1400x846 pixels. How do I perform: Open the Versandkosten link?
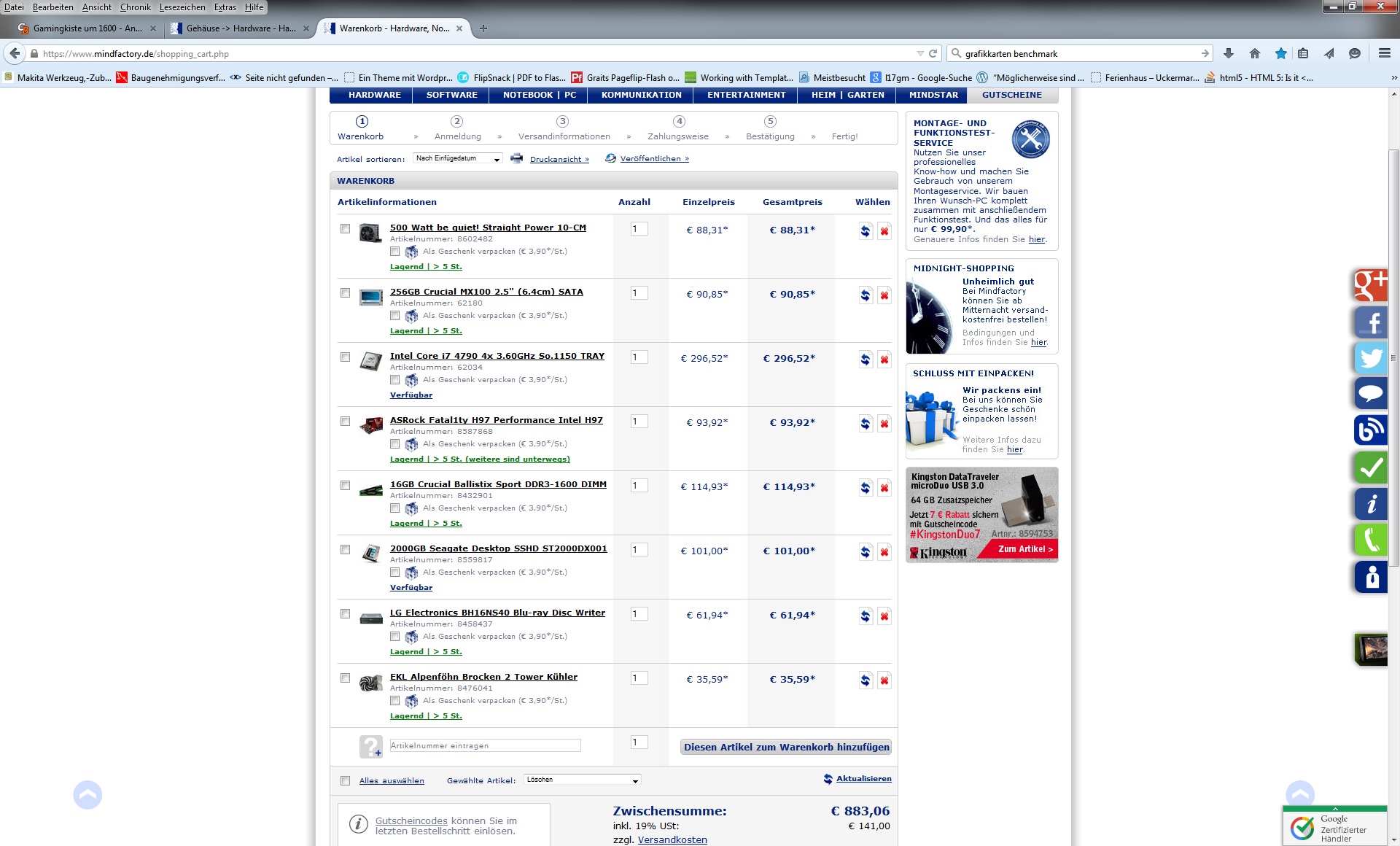[x=672, y=839]
